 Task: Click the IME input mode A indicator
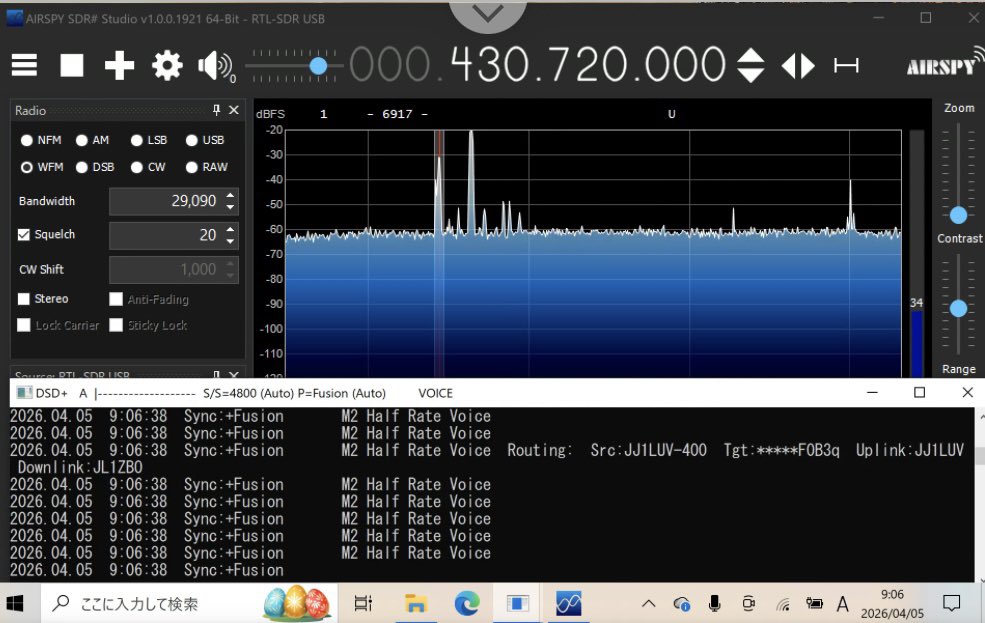coord(842,604)
